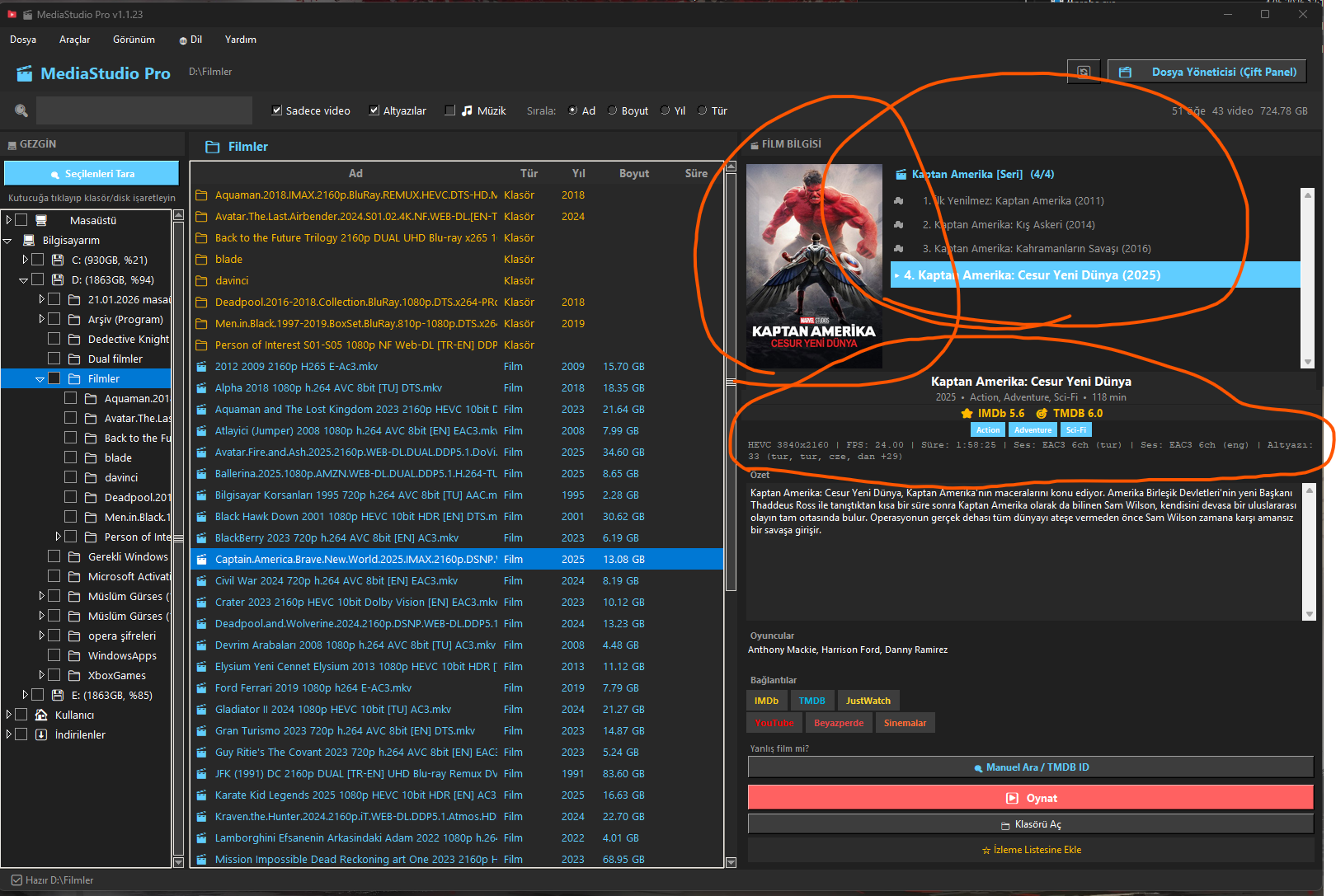1336x896 pixels.
Task: Click the film icon of Black Hawk Down row
Action: tap(201, 517)
